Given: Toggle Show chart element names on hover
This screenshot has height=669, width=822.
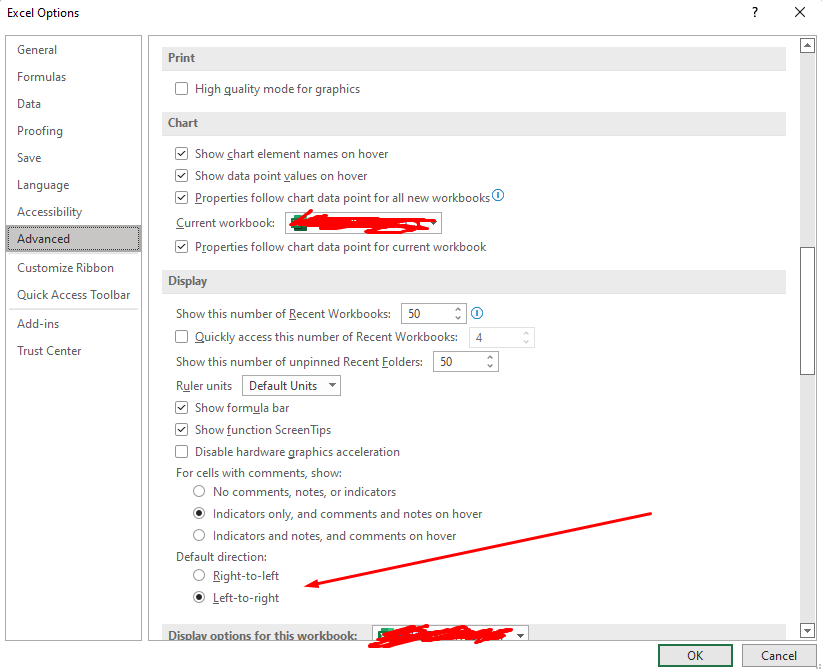Looking at the screenshot, I should (x=181, y=154).
